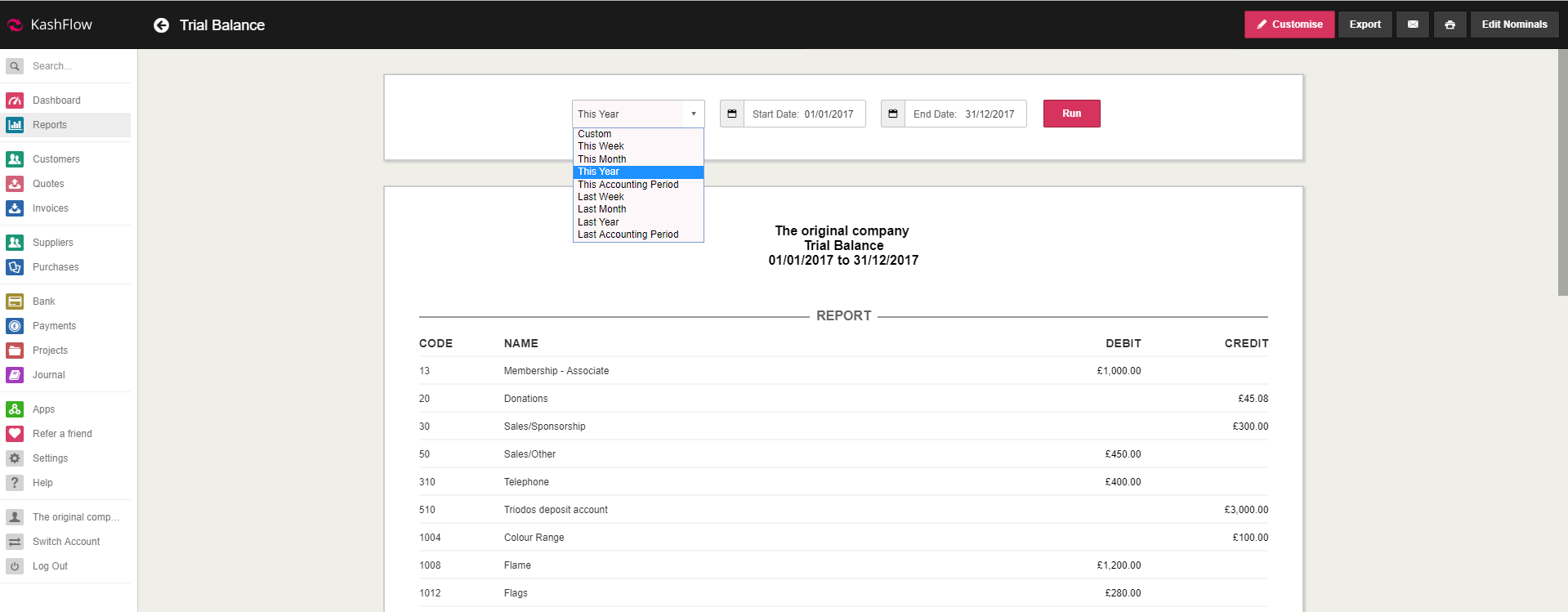1568x612 pixels.
Task: Click the Customise button
Action: tap(1289, 25)
